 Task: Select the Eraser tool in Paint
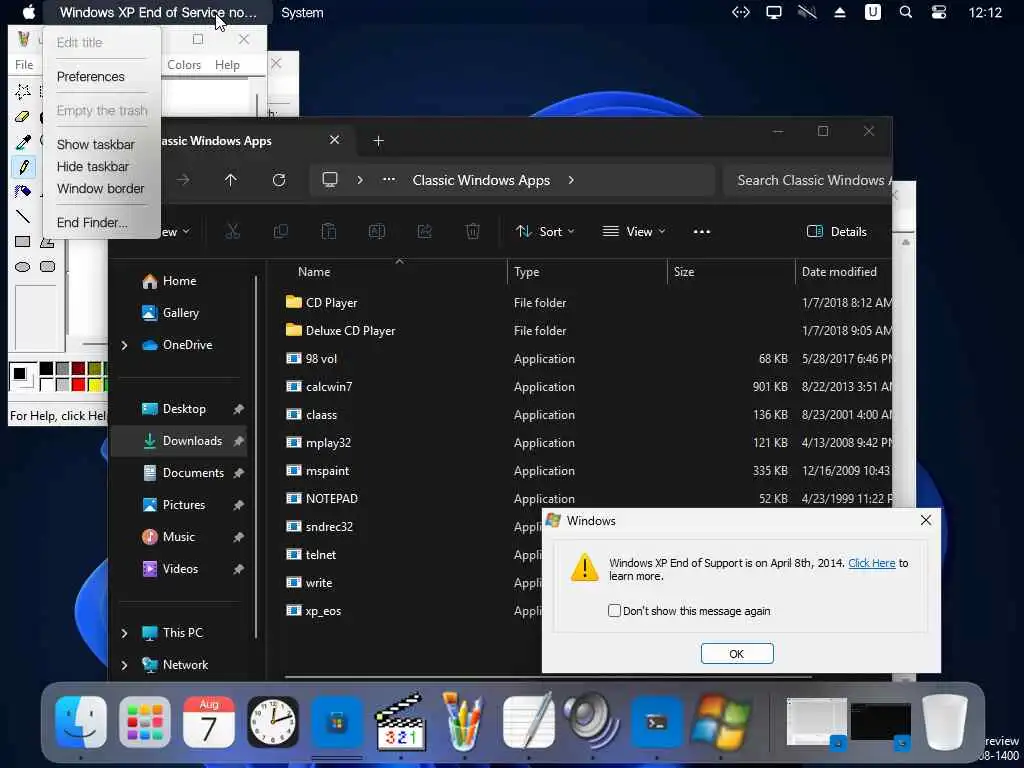23,117
